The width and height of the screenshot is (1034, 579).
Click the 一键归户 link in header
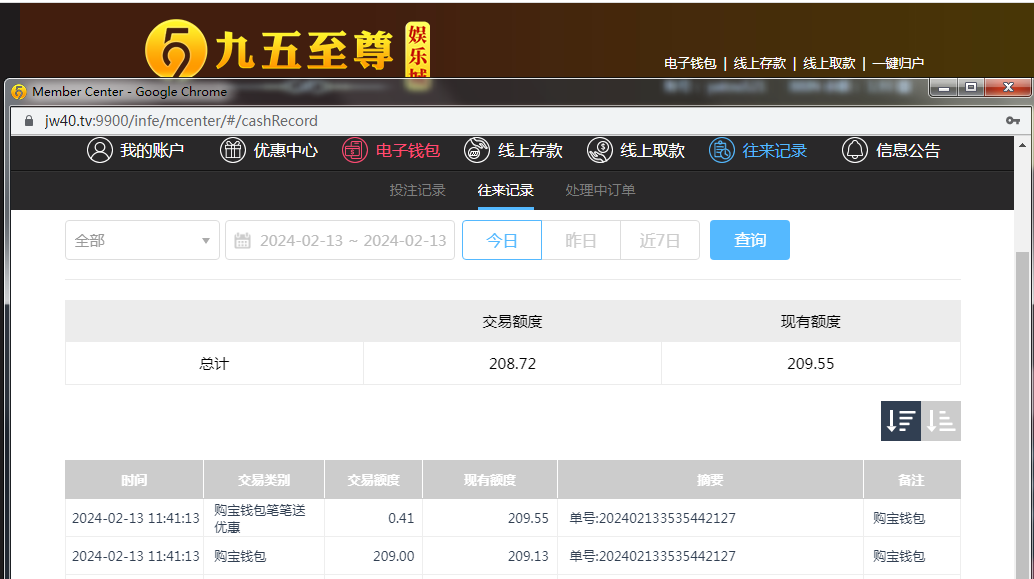pyautogui.click(x=897, y=63)
